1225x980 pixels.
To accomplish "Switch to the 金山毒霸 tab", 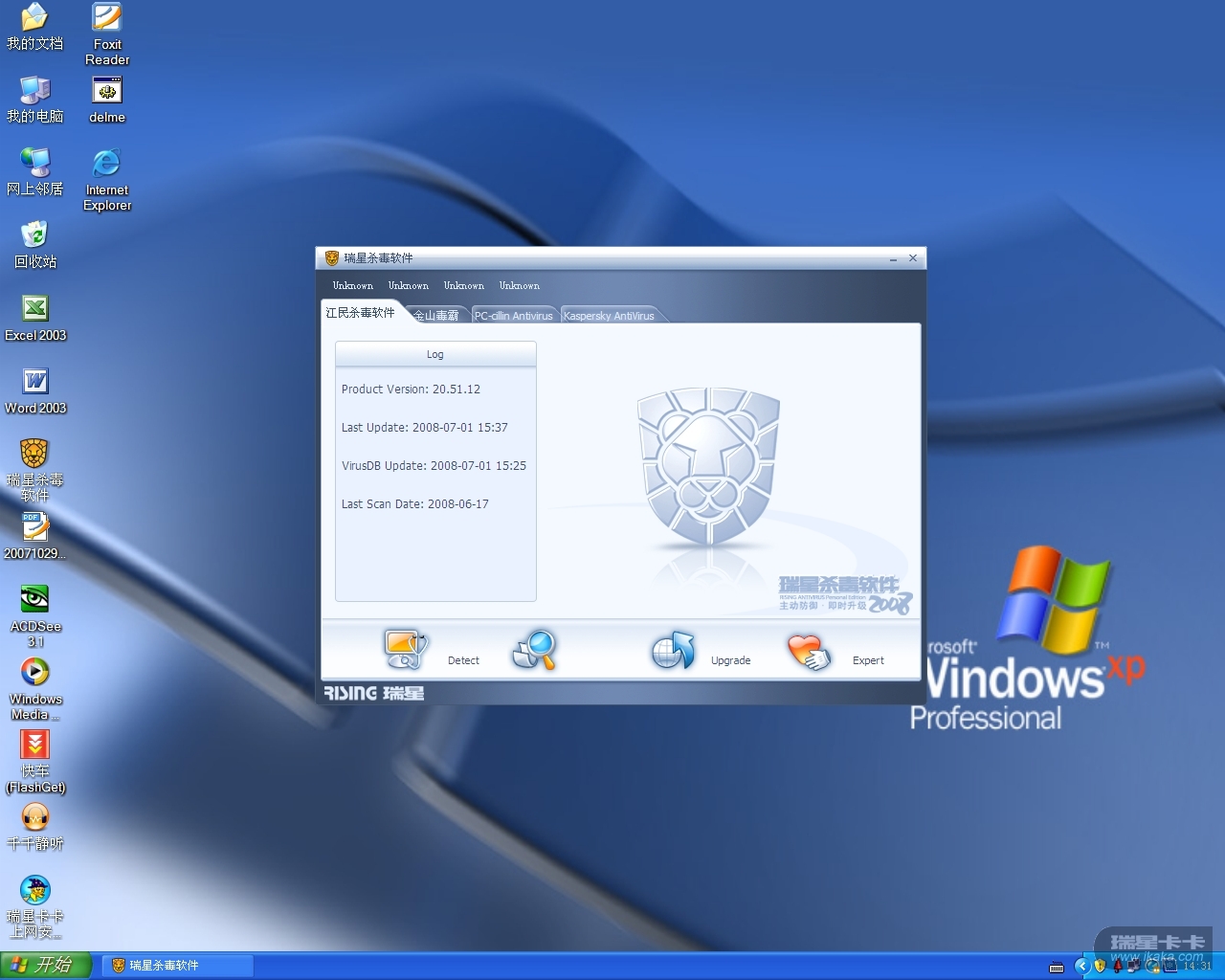I will click(x=436, y=316).
